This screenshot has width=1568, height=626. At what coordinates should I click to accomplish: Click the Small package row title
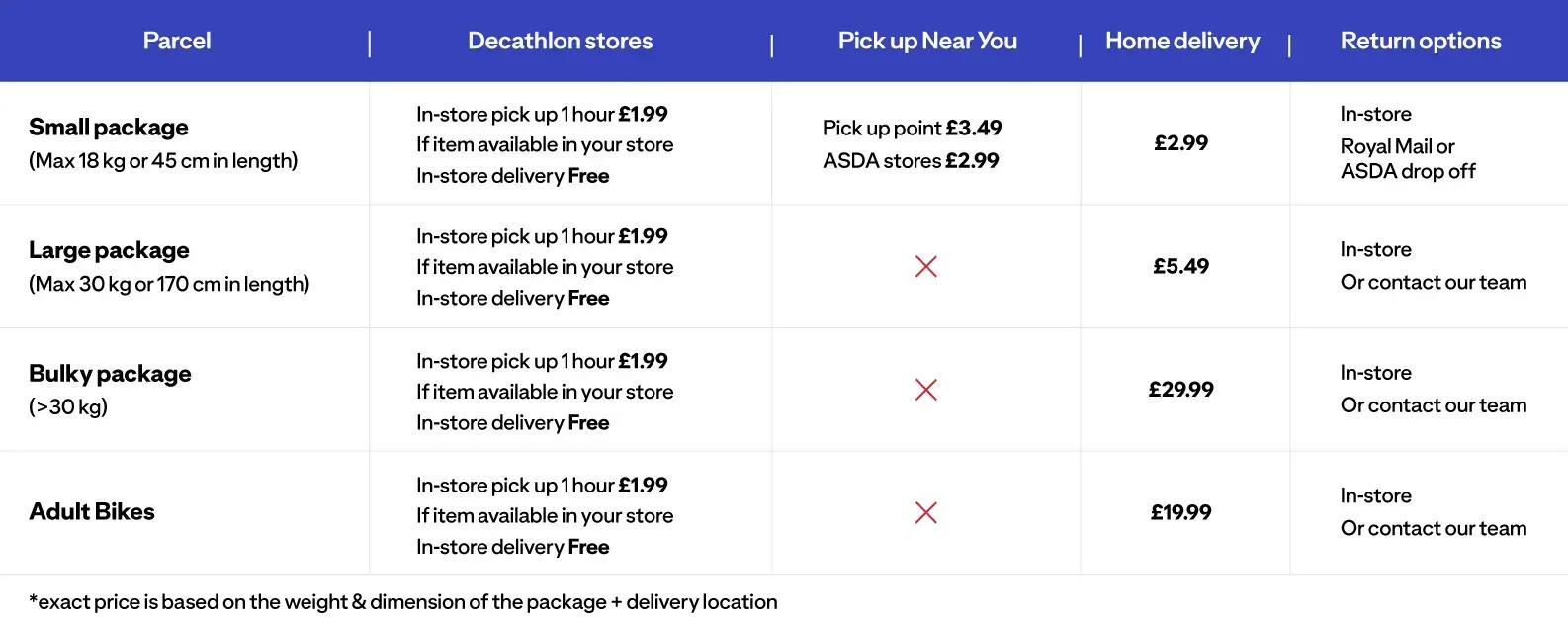109,128
